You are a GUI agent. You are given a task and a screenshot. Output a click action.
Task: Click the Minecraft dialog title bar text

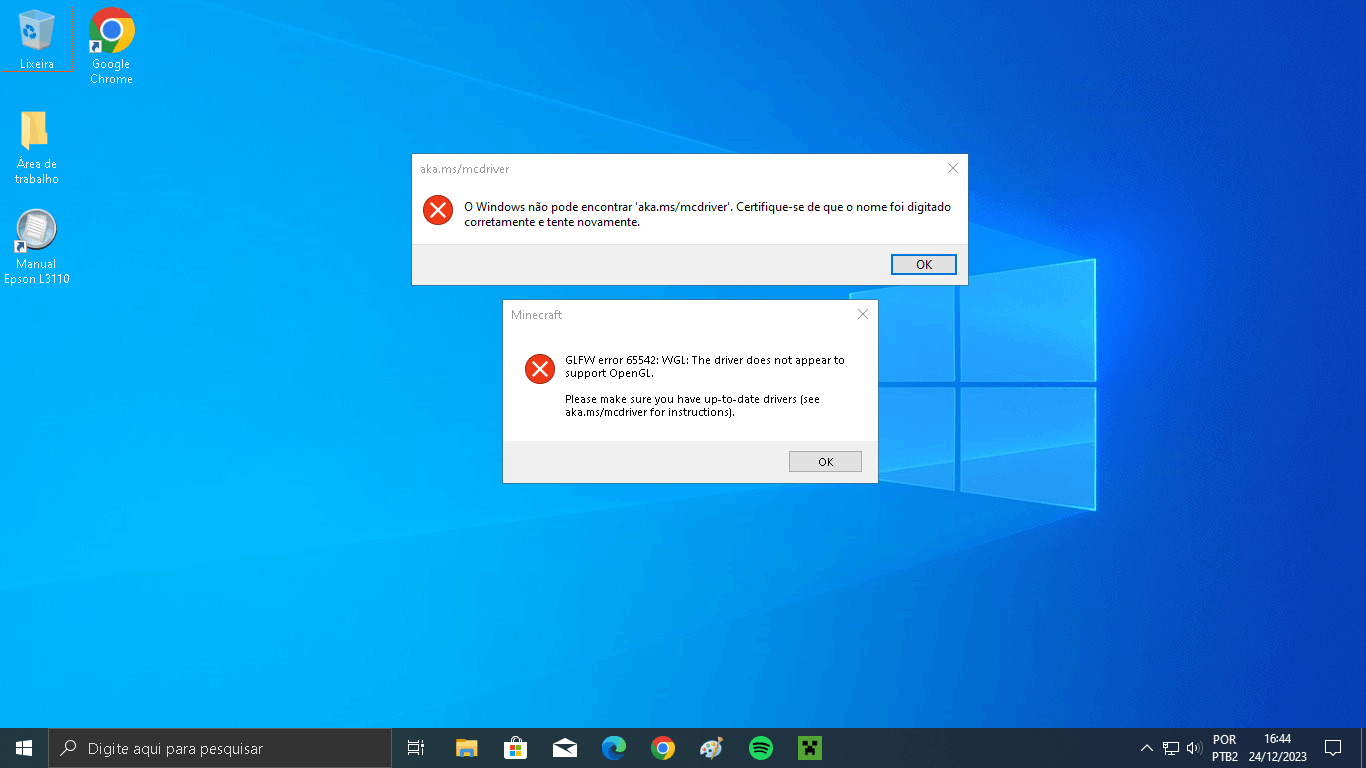[x=537, y=315]
